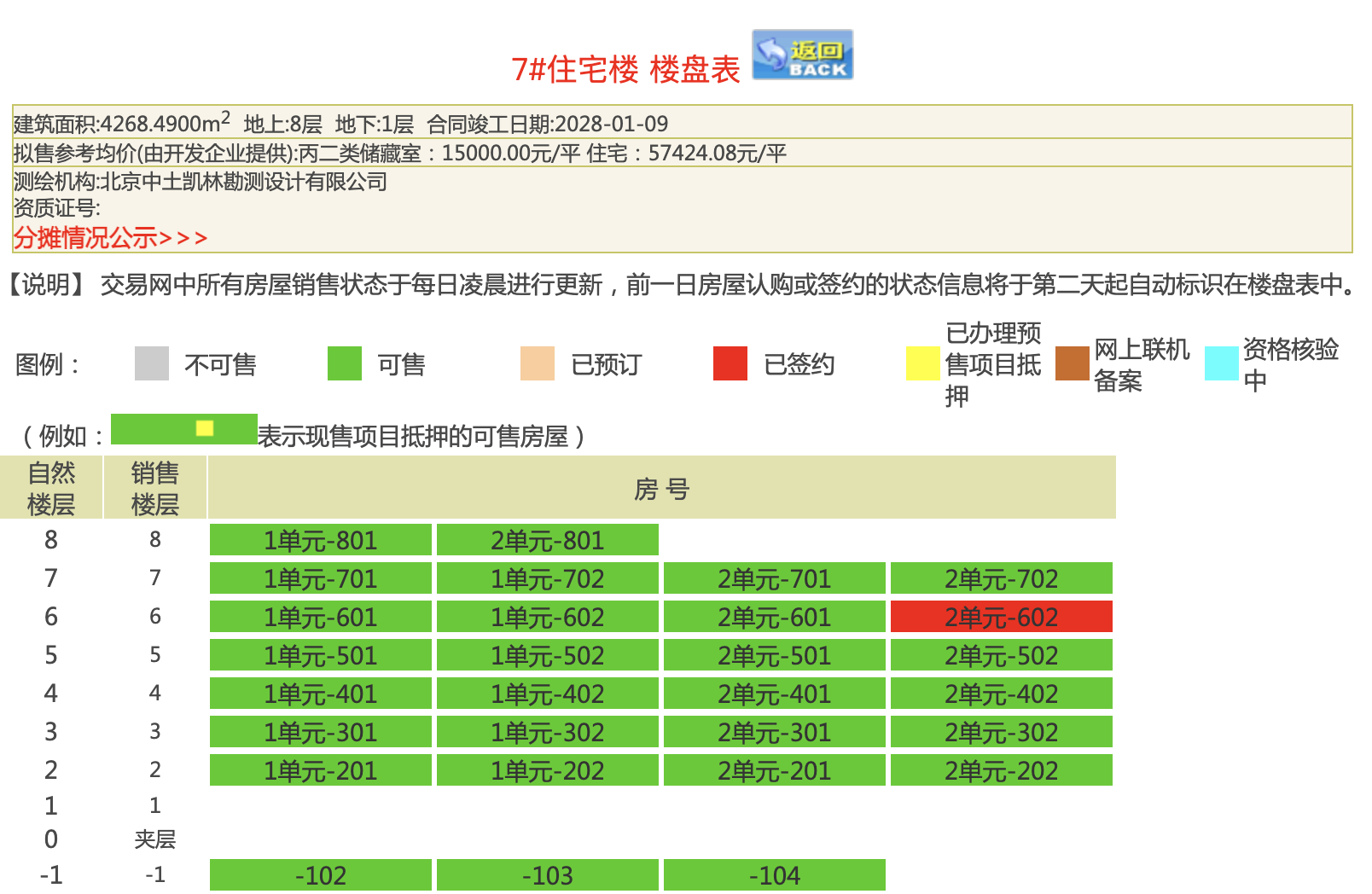Click the gray 不可售 legend swatch
This screenshot has width=1372, height=894.
pyautogui.click(x=152, y=363)
